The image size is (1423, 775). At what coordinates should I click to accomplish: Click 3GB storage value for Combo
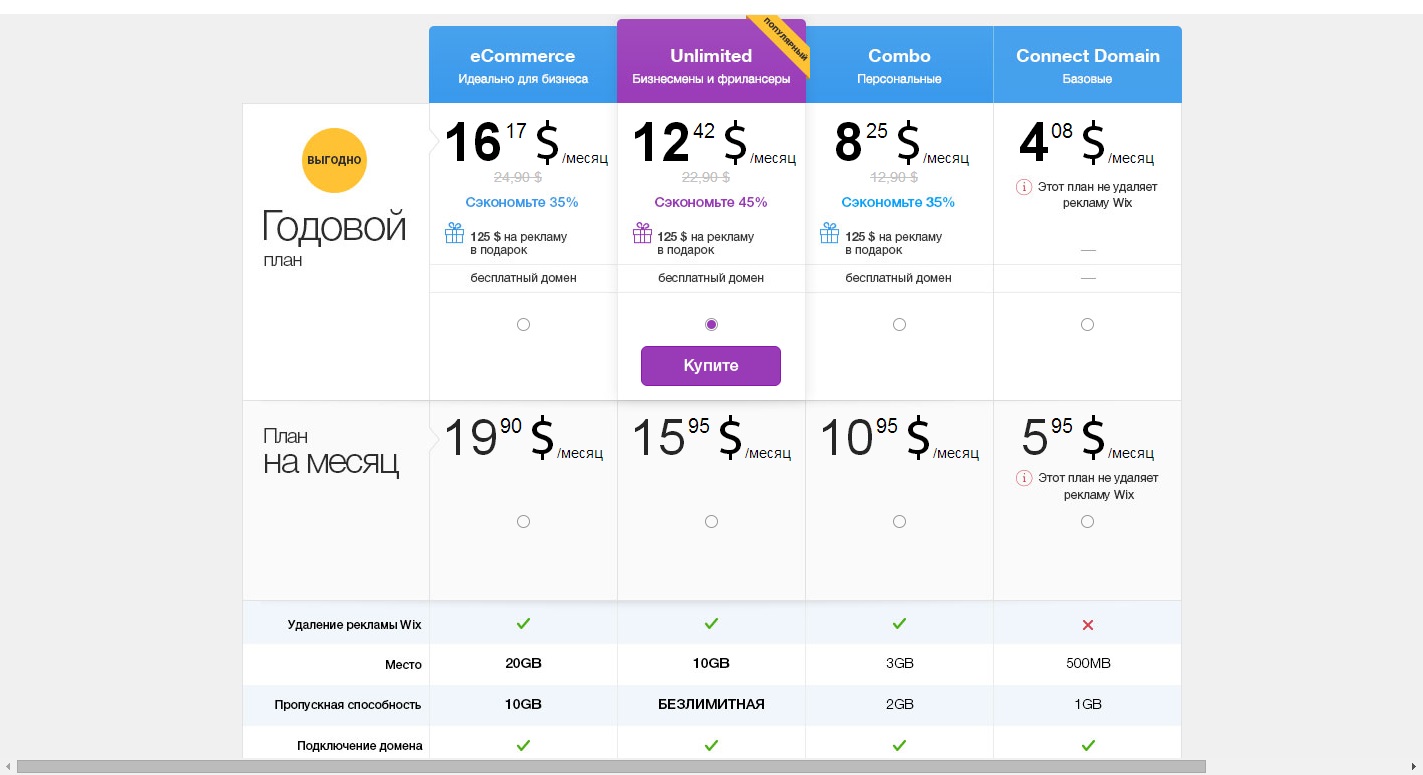899,664
